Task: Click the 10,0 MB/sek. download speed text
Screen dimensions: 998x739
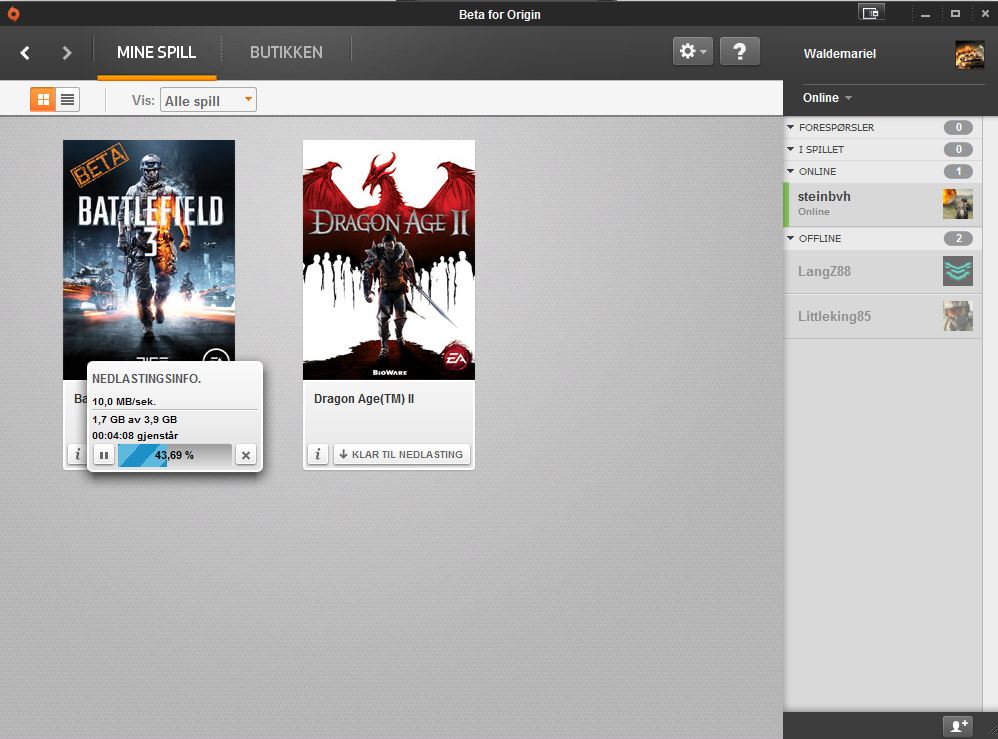Action: 124,402
